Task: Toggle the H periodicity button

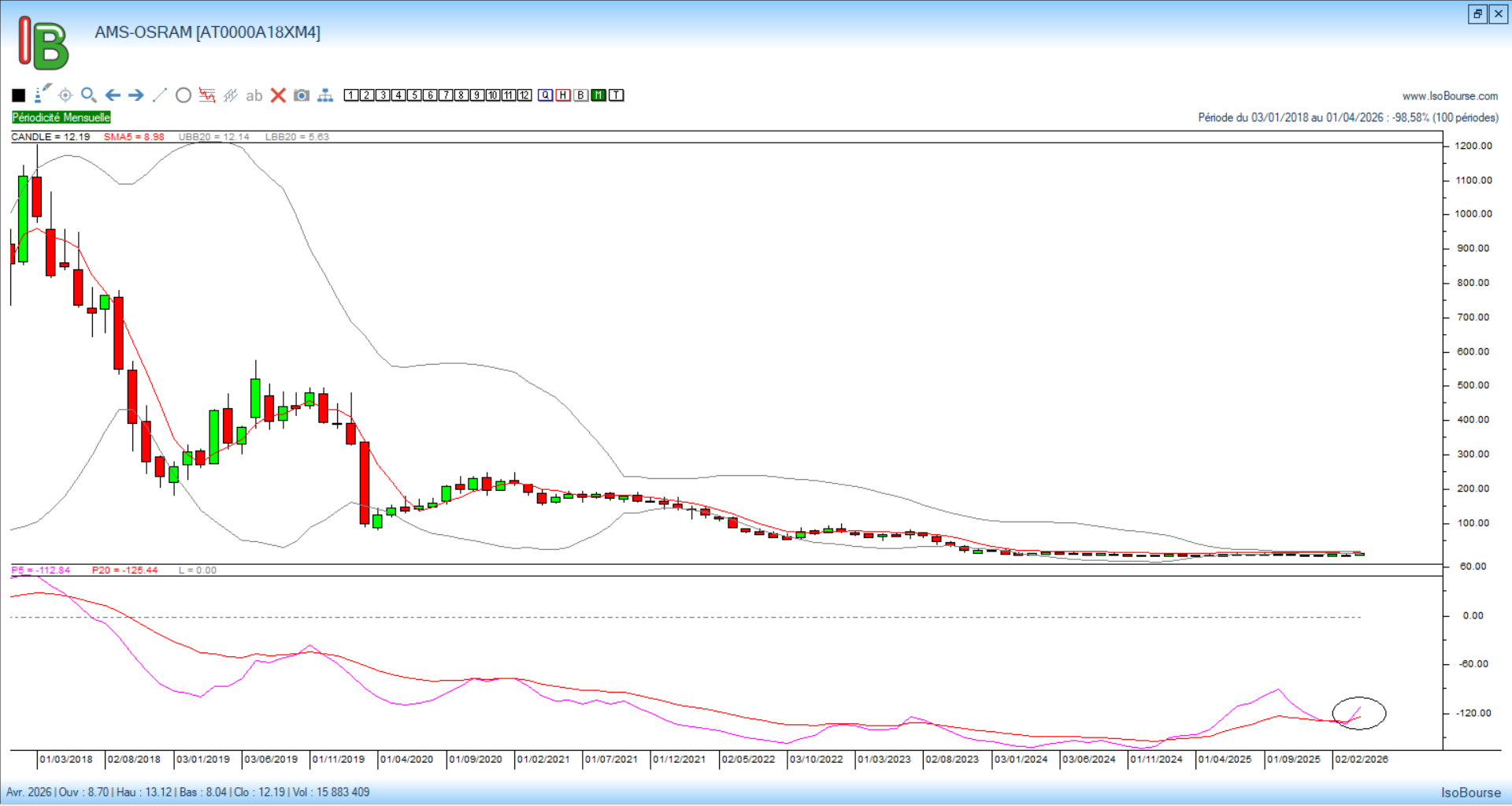Action: [563, 95]
